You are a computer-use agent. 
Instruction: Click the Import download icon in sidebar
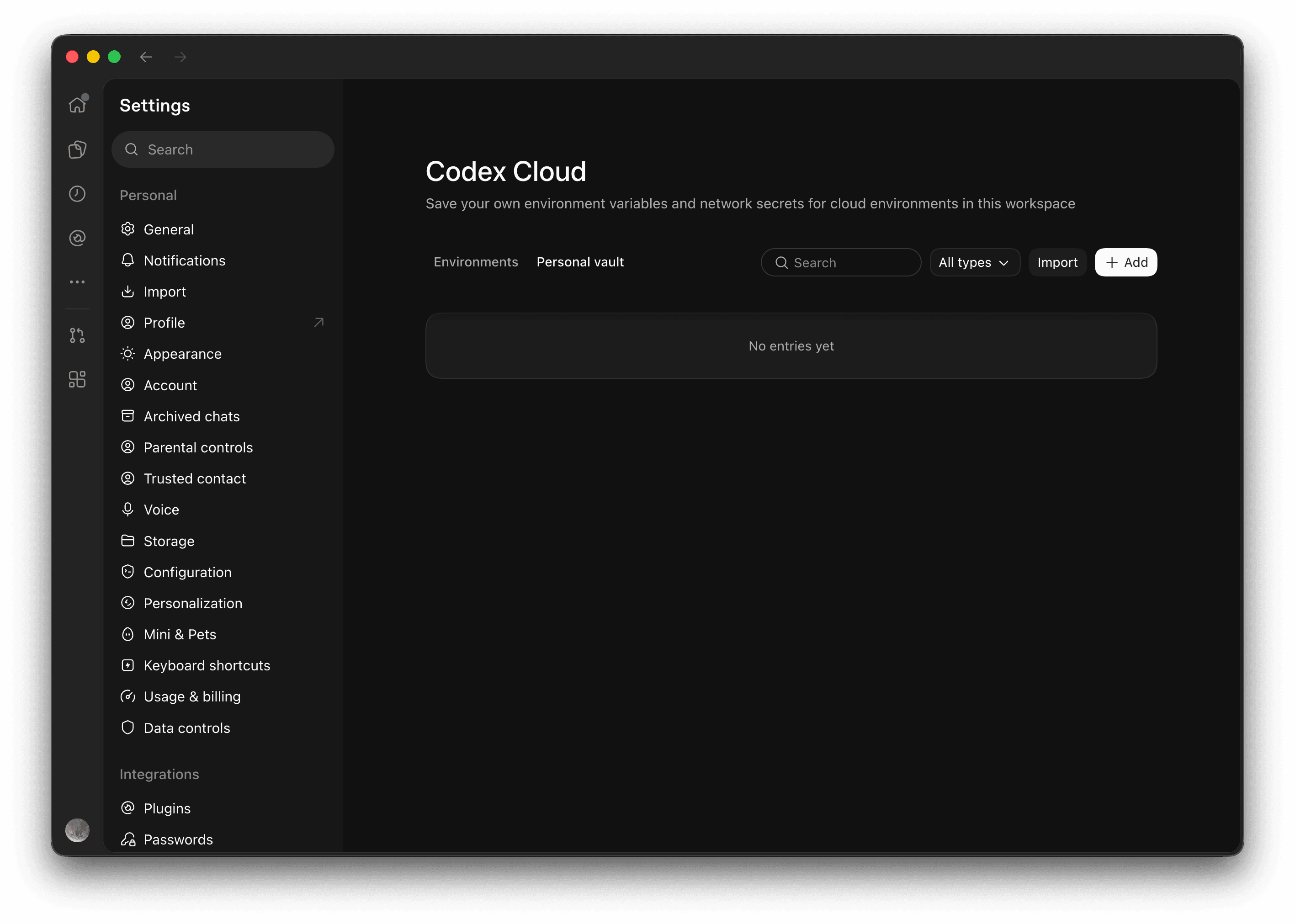click(128, 291)
